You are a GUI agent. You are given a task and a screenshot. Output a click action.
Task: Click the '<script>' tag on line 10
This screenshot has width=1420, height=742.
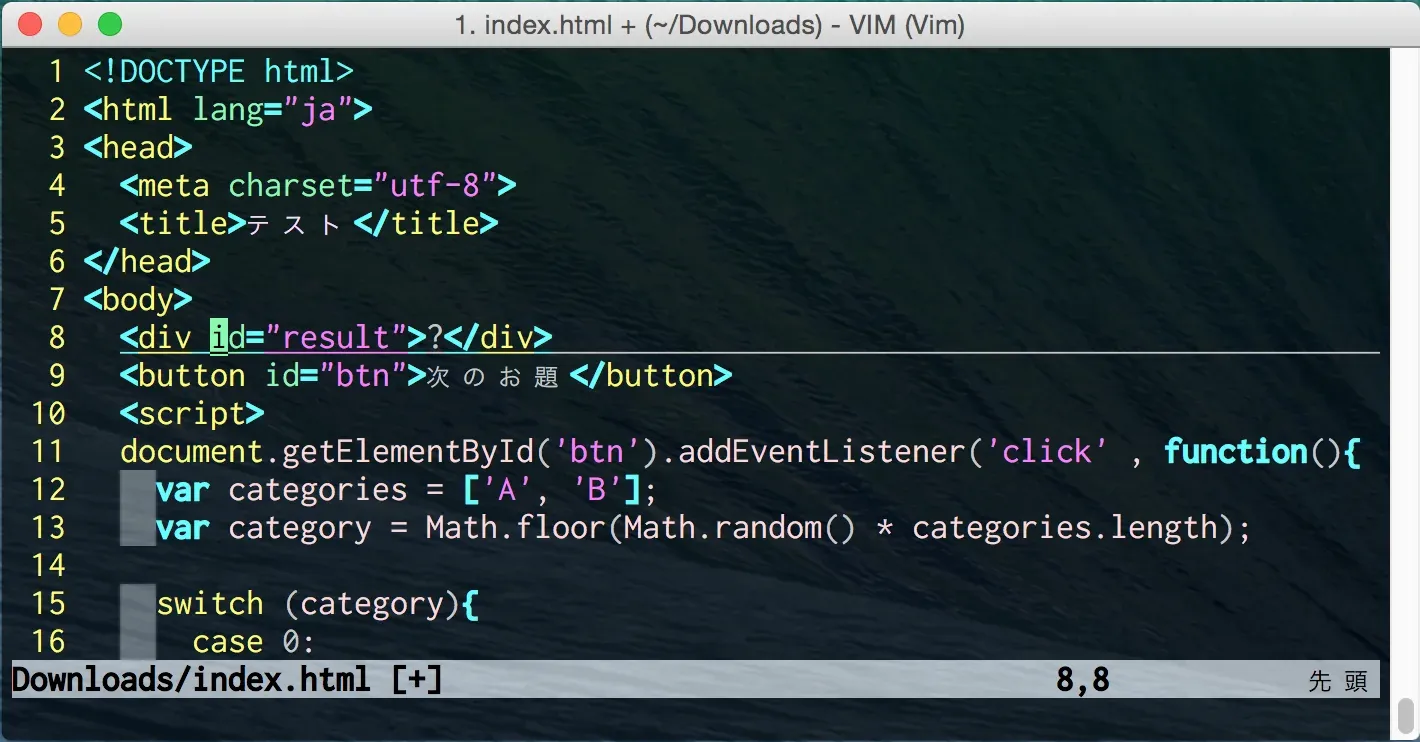pyautogui.click(x=192, y=414)
